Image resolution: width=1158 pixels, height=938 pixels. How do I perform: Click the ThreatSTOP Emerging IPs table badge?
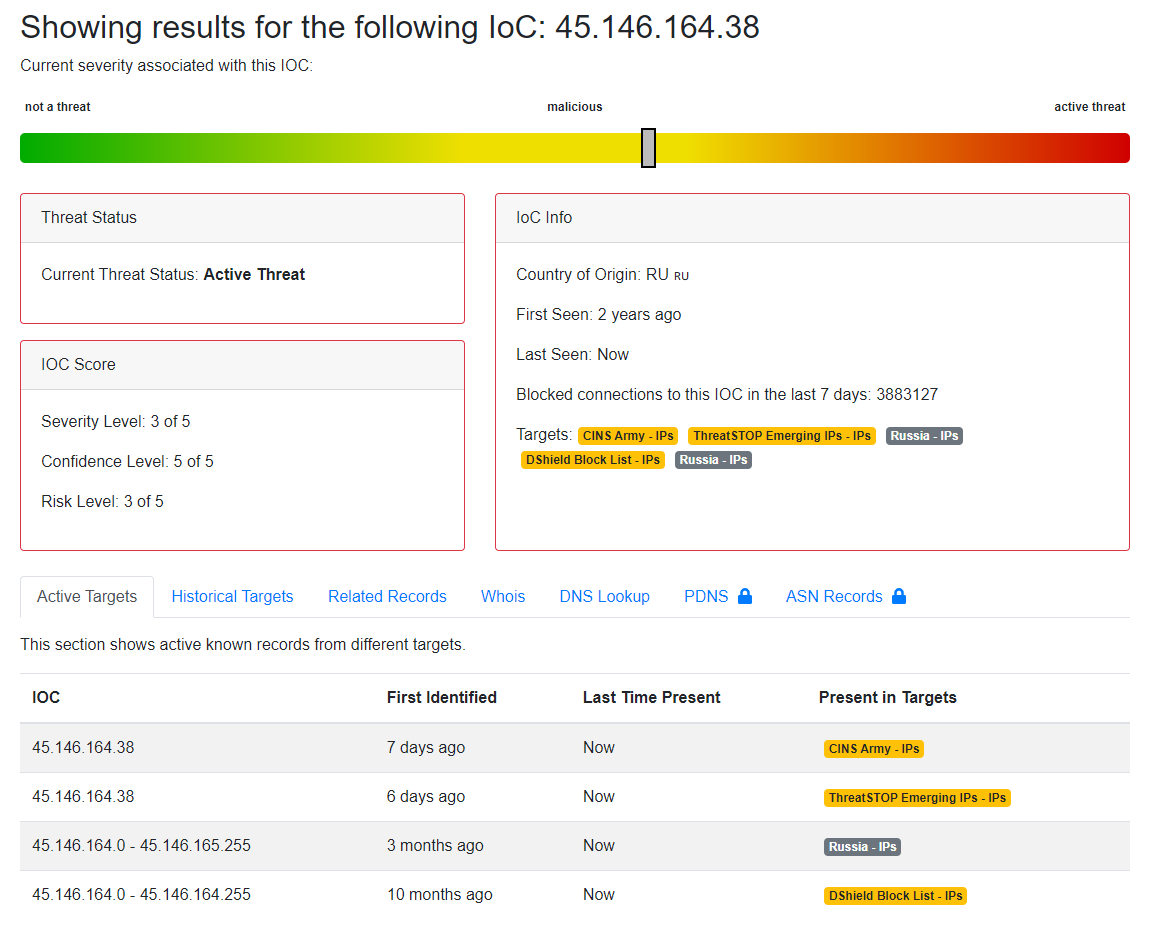pyautogui.click(x=917, y=798)
